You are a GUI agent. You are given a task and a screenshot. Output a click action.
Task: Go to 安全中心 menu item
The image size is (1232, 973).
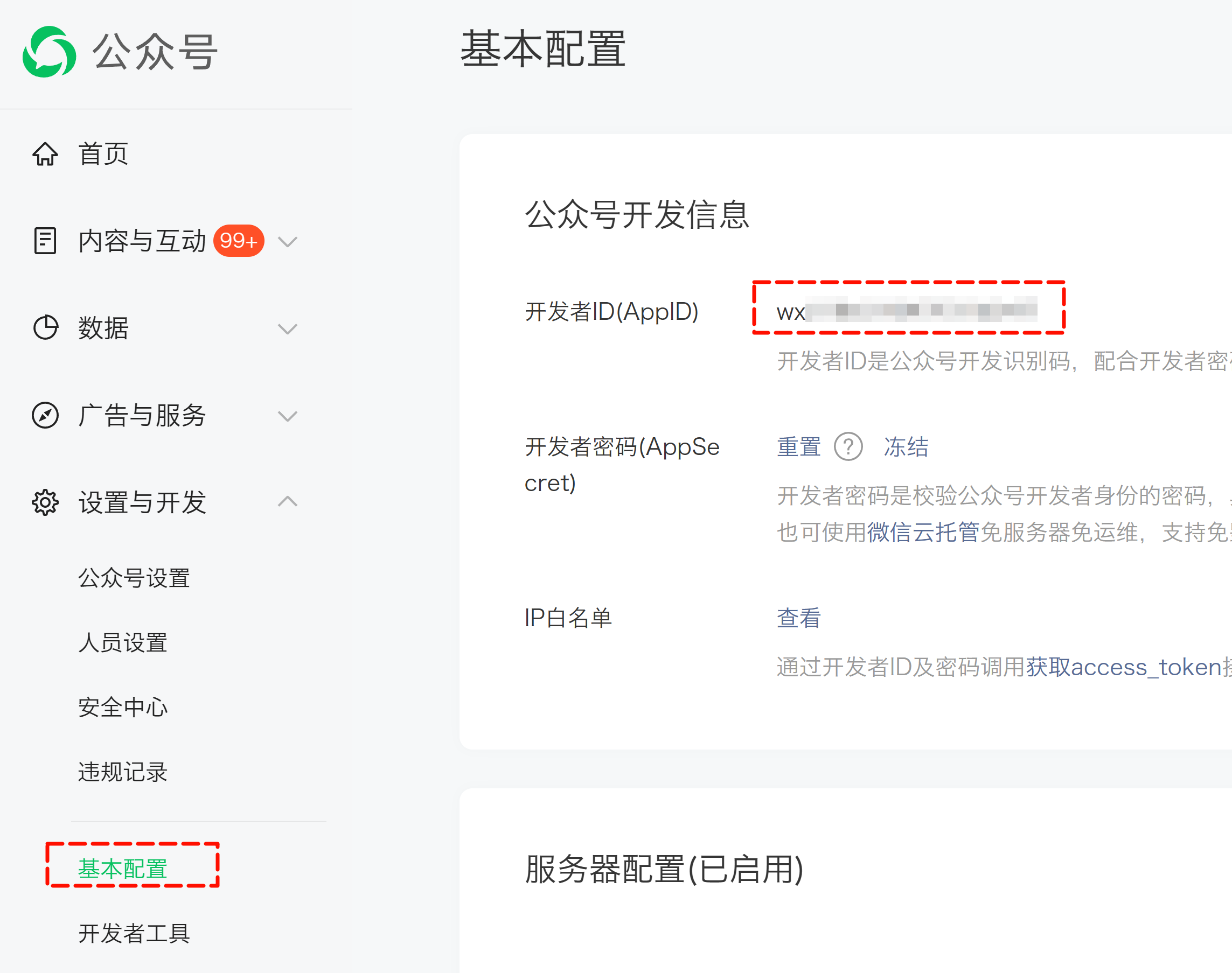[x=122, y=707]
